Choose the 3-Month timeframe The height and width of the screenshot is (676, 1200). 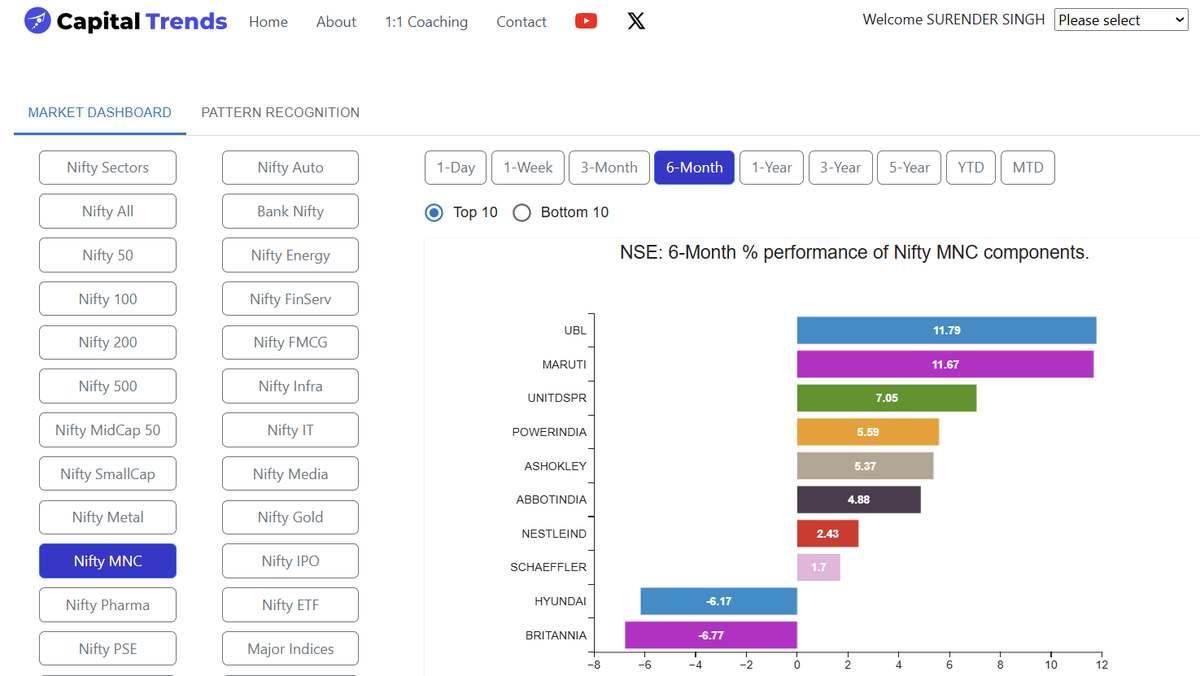click(x=609, y=168)
